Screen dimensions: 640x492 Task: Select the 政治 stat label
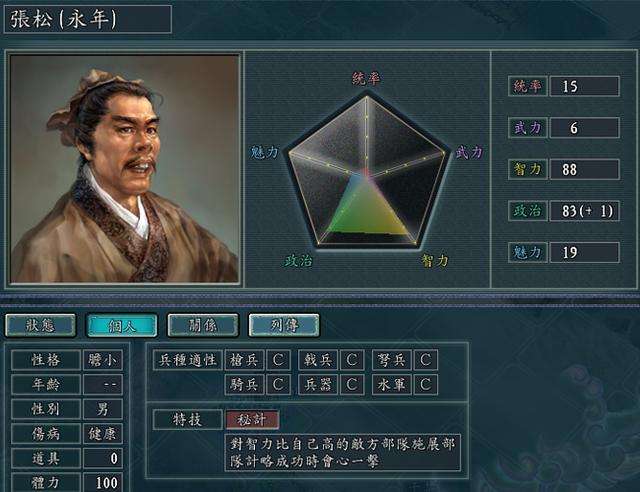click(x=527, y=211)
